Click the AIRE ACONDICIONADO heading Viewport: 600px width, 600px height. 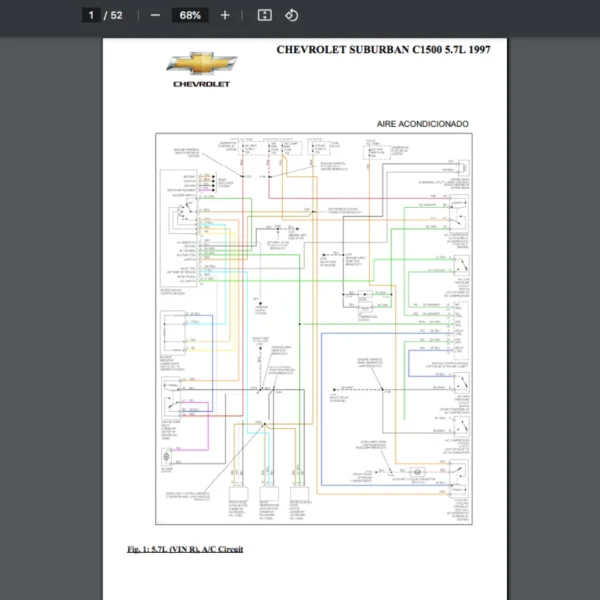tap(422, 124)
